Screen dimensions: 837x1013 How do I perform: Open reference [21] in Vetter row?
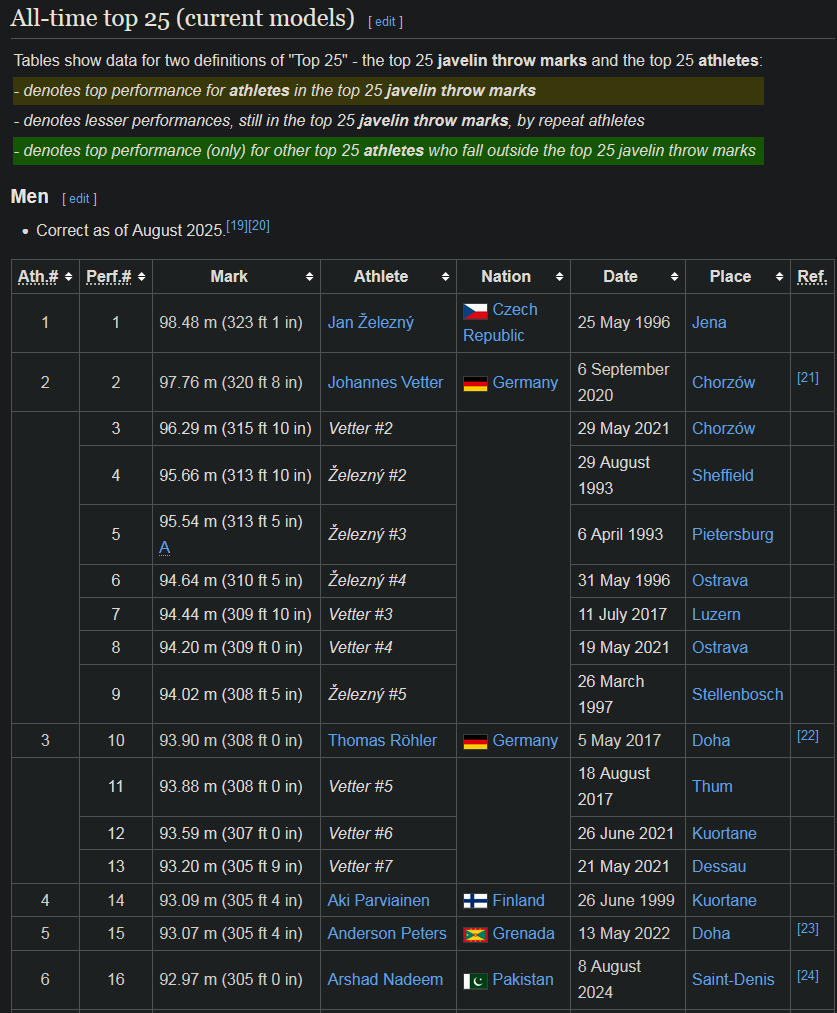point(808,377)
